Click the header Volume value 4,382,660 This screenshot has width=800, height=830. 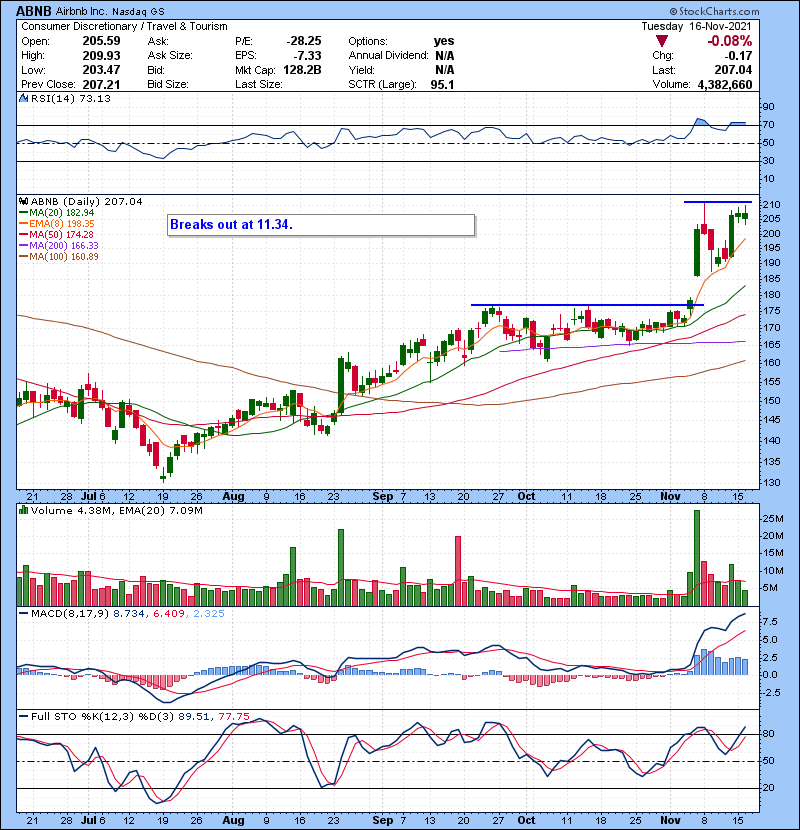coord(725,85)
